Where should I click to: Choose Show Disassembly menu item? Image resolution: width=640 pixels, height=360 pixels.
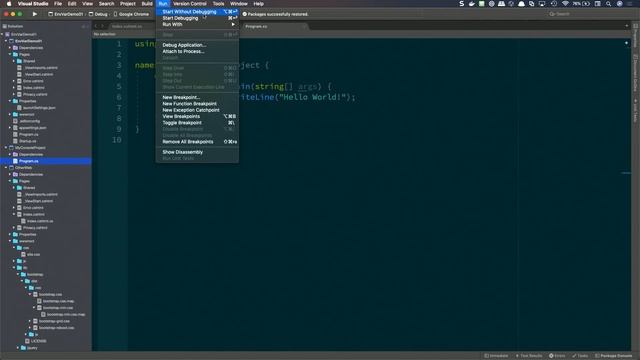[x=198, y=152]
